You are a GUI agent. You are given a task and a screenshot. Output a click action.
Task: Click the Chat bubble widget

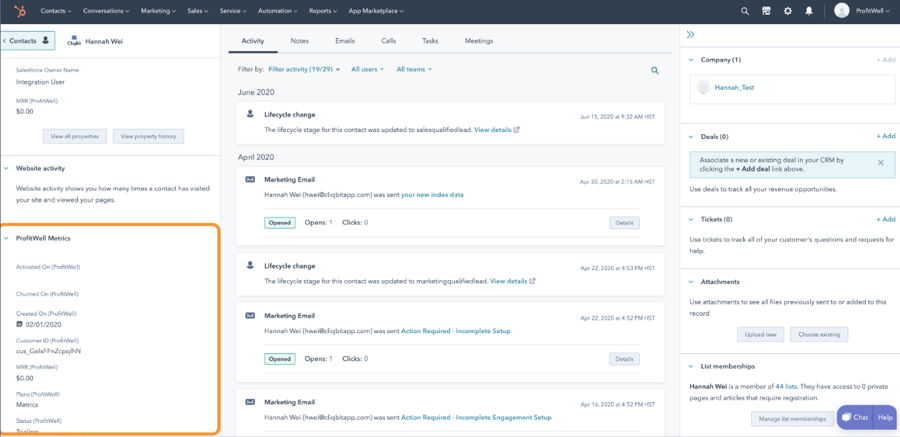click(854, 417)
